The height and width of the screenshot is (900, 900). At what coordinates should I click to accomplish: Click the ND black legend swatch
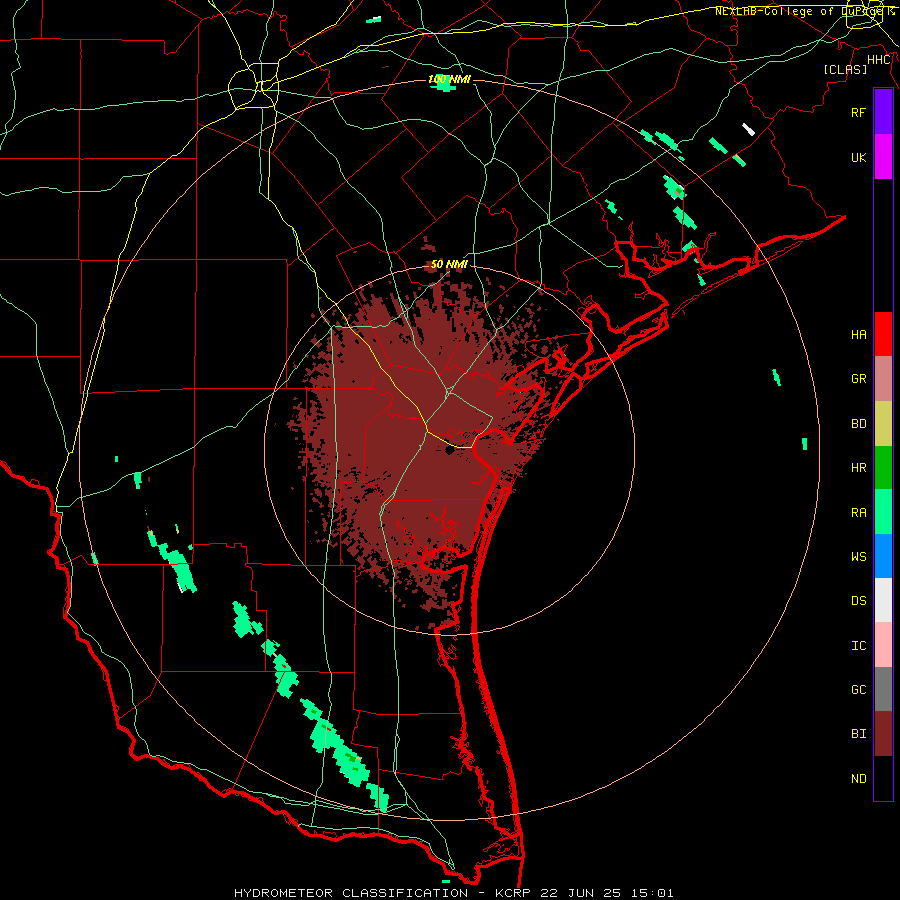883,778
